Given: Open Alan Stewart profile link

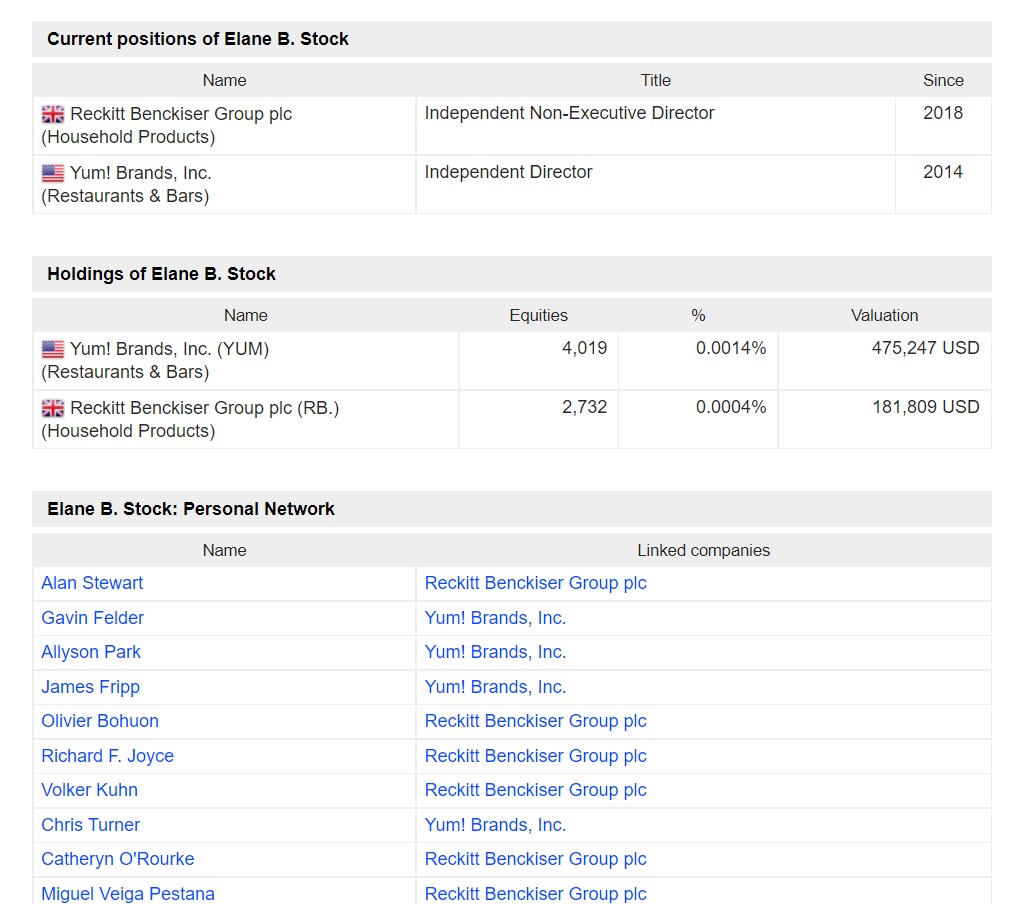Looking at the screenshot, I should tap(92, 583).
